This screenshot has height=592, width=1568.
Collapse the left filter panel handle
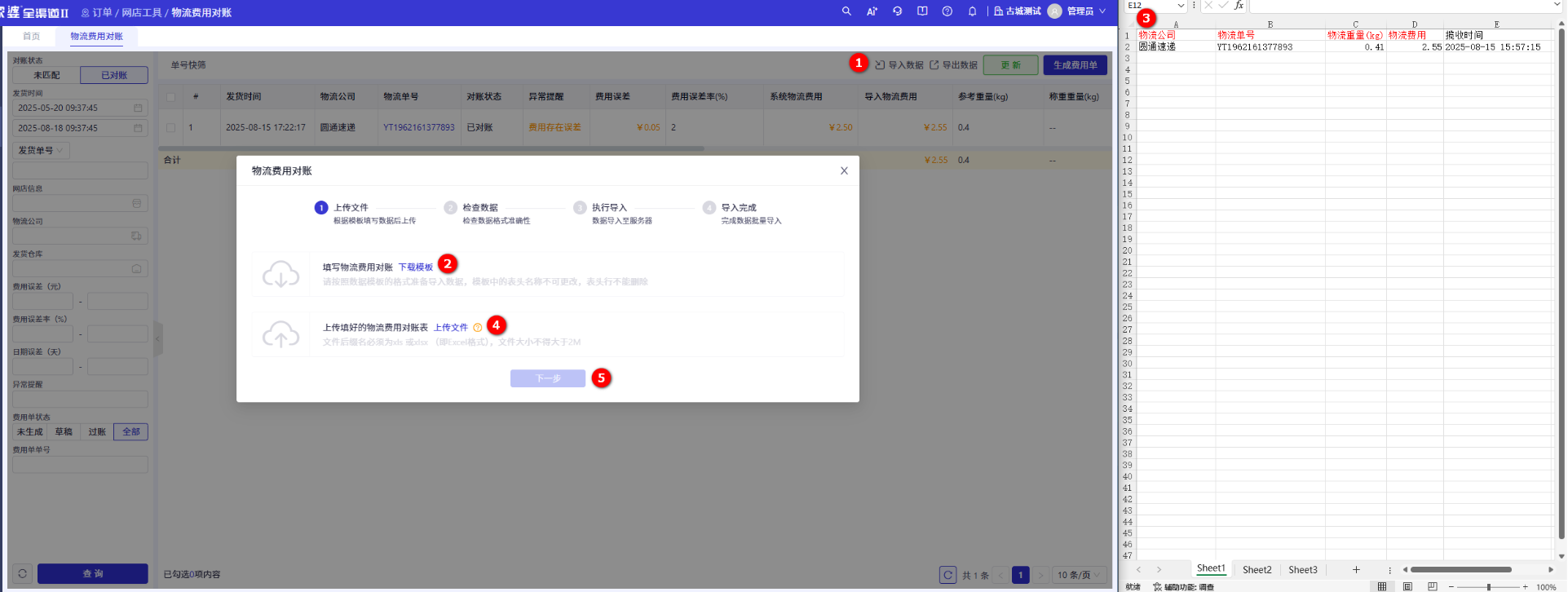pyautogui.click(x=158, y=338)
